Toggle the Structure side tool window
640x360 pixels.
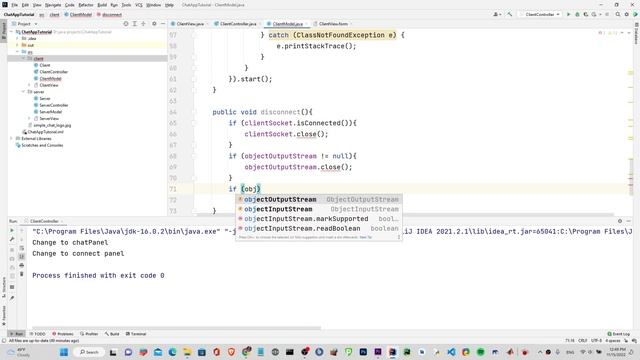[4, 287]
